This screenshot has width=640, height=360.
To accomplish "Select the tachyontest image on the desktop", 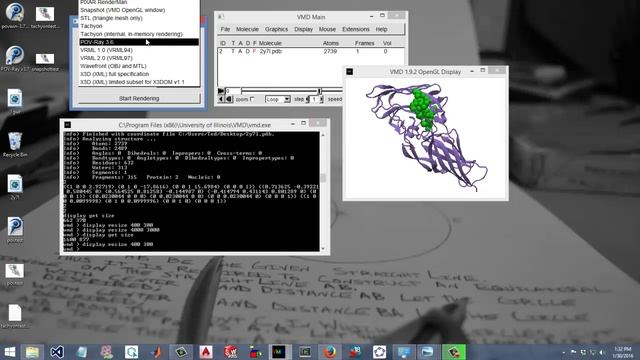I will pos(45,17).
